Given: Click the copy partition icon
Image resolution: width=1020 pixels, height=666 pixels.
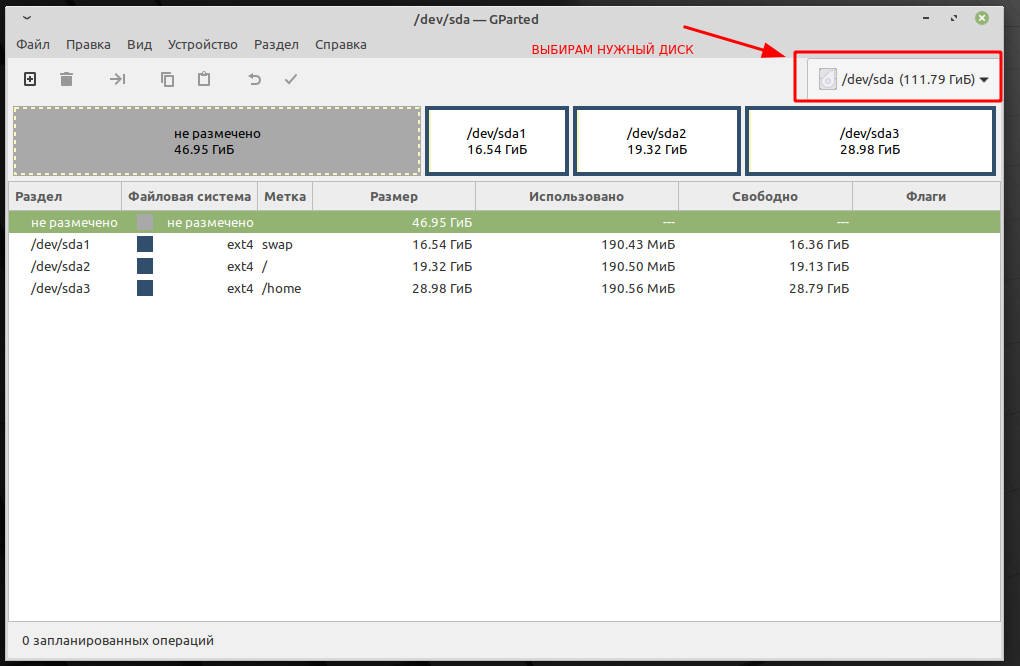Looking at the screenshot, I should click(167, 79).
